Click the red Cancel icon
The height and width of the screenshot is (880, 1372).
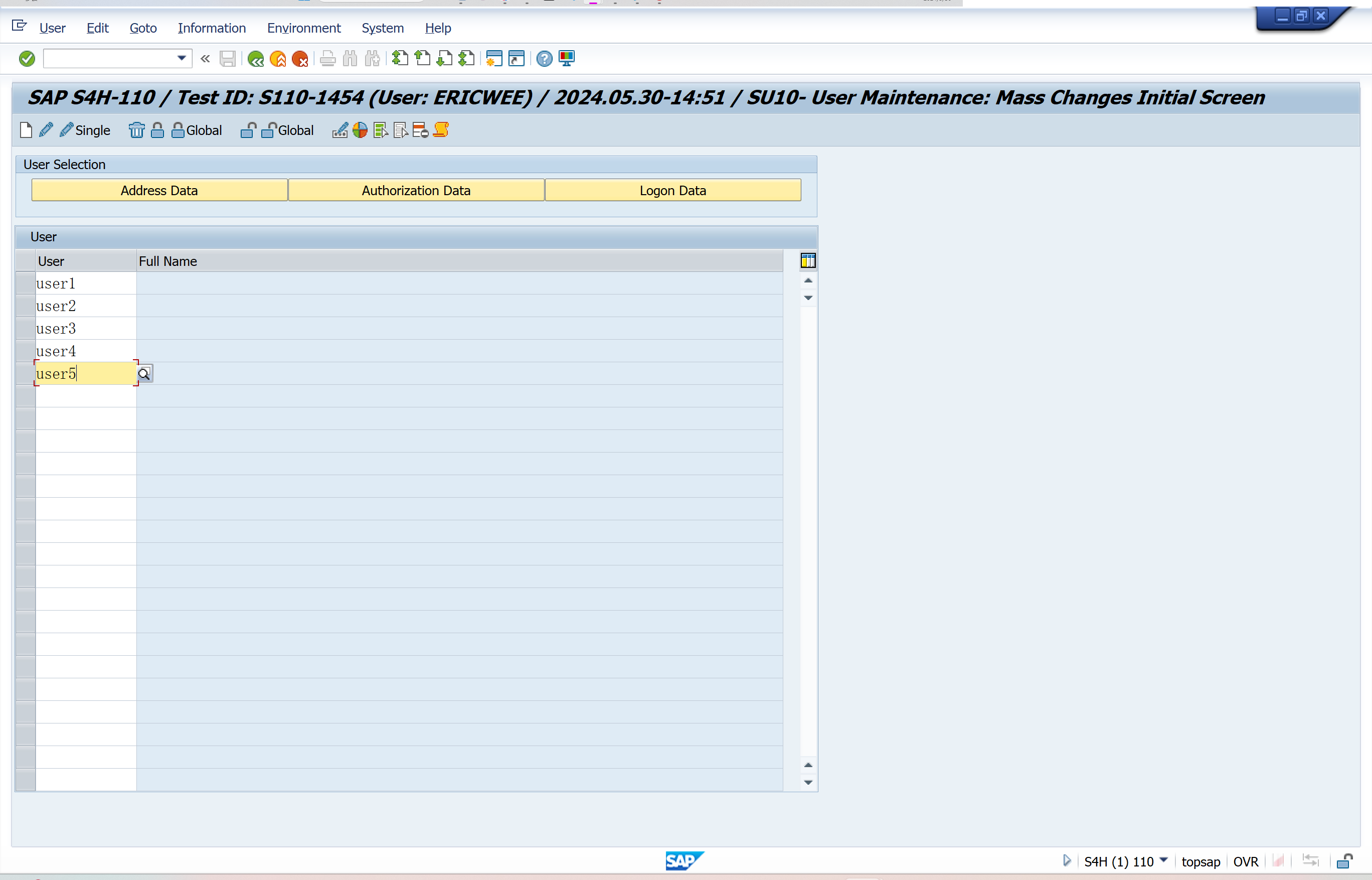[300, 58]
